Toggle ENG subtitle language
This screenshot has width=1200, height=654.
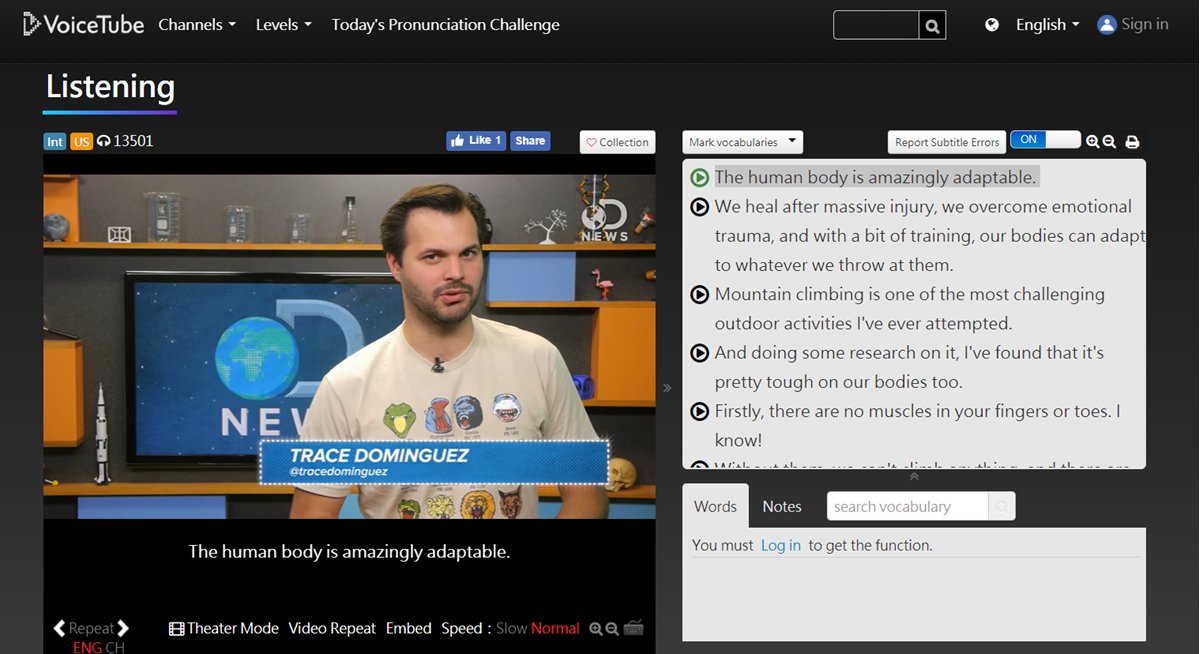click(87, 647)
